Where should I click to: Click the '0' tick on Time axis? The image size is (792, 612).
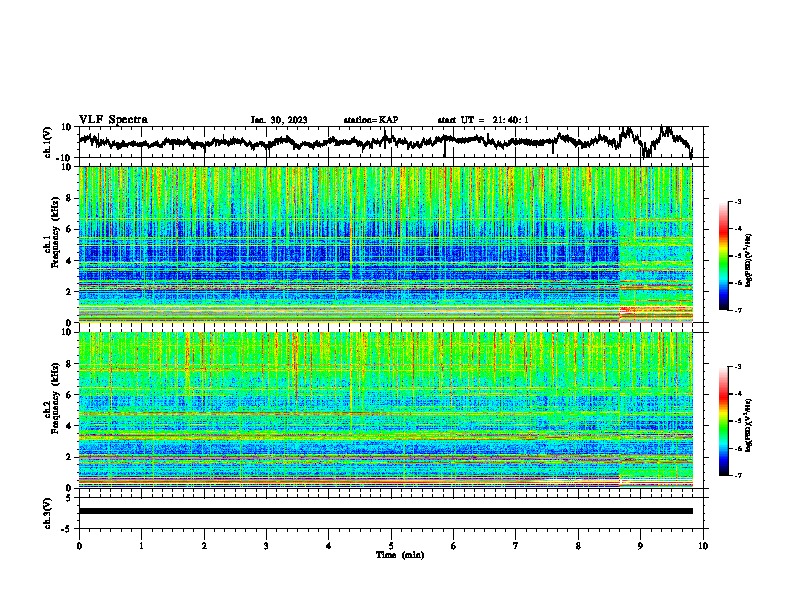coord(79,546)
